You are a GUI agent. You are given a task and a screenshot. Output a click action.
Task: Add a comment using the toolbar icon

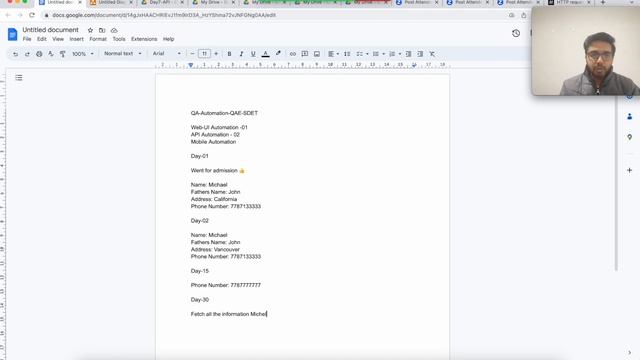coord(304,54)
